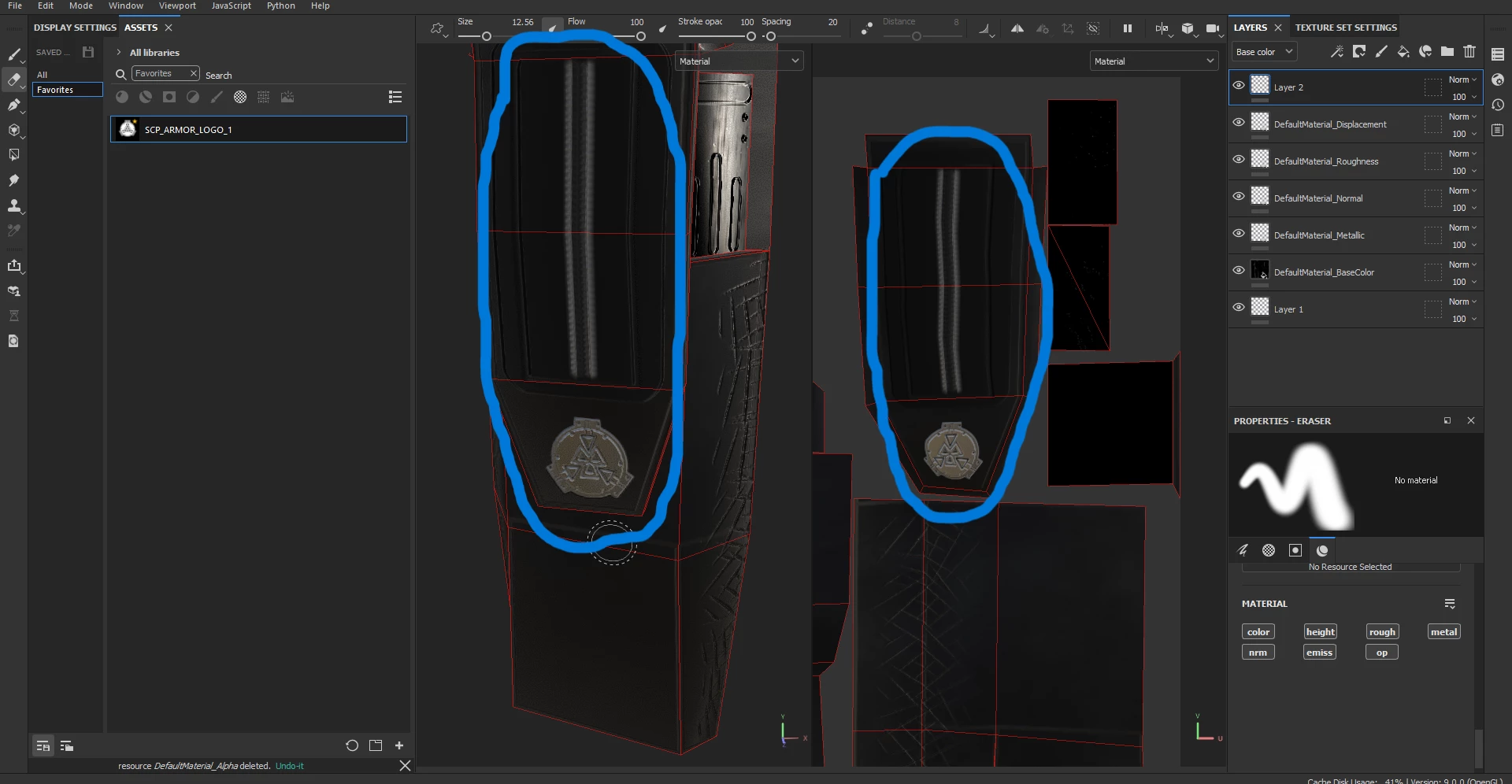Image resolution: width=1512 pixels, height=784 pixels.
Task: Adjust the brush Size slider
Action: (487, 36)
